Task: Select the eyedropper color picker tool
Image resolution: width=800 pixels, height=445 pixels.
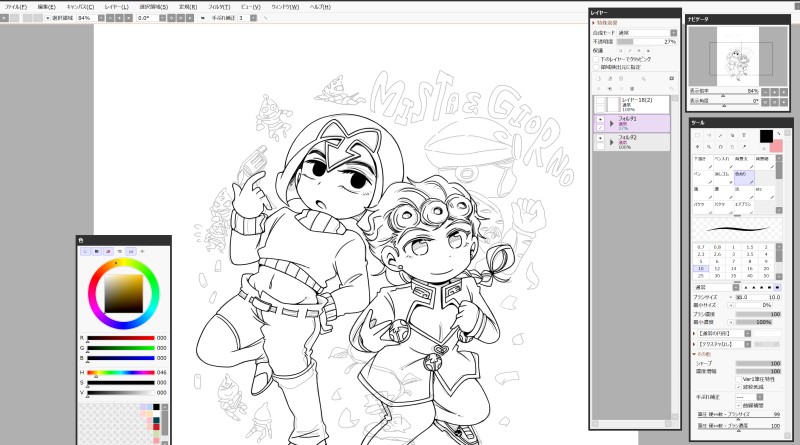Action: click(744, 146)
